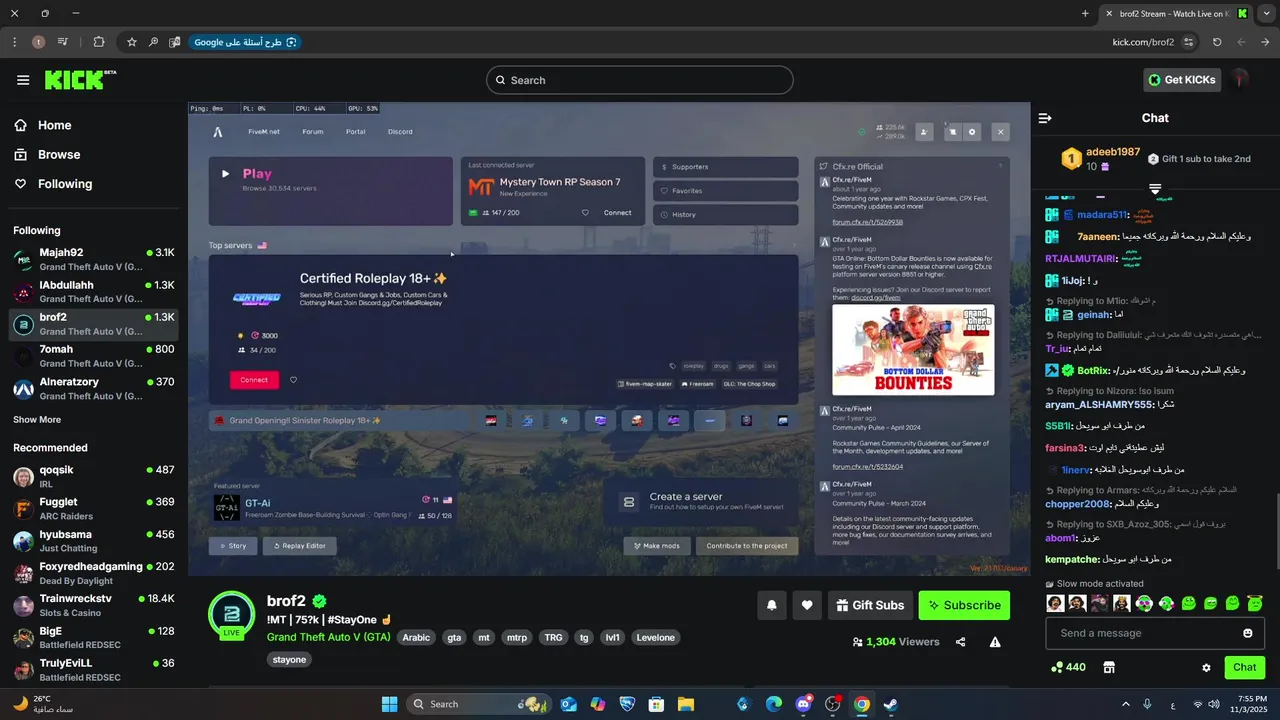
Task: Click username BotRix in chat
Action: 1092,370
